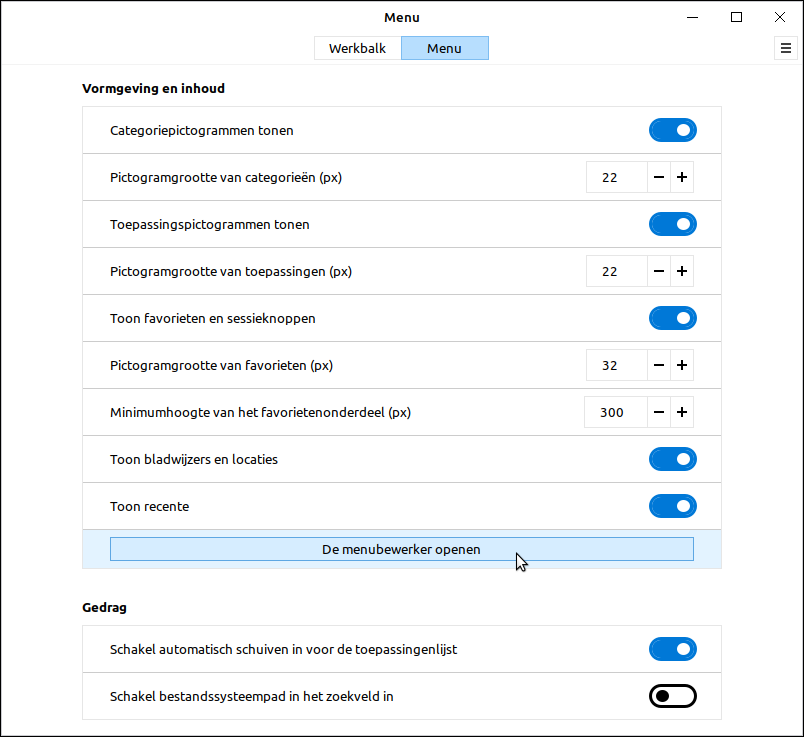Increase Pictogramgrootte van favorieten value
The width and height of the screenshot is (804, 737).
coord(682,365)
